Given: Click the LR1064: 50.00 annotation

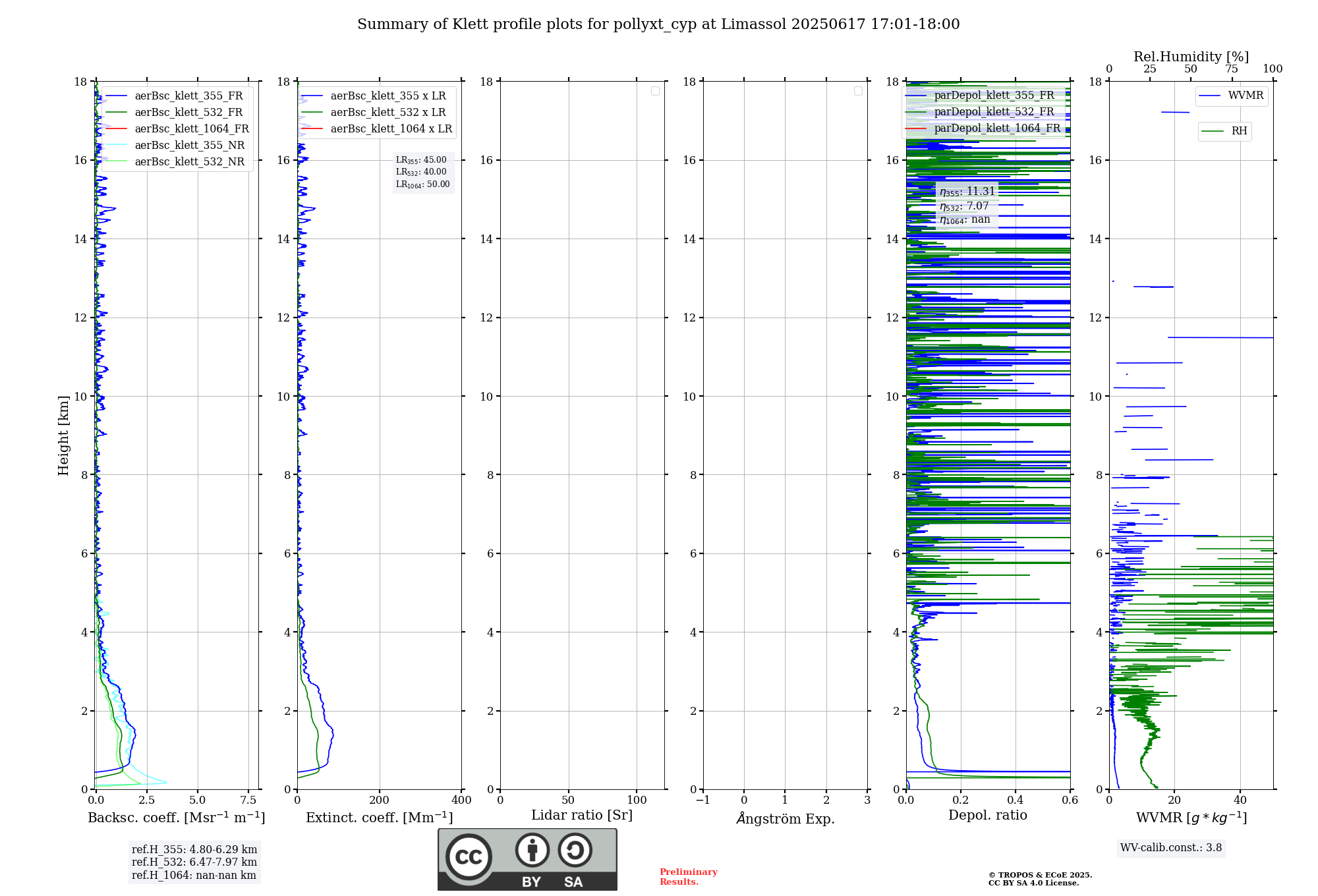Looking at the screenshot, I should (x=423, y=184).
